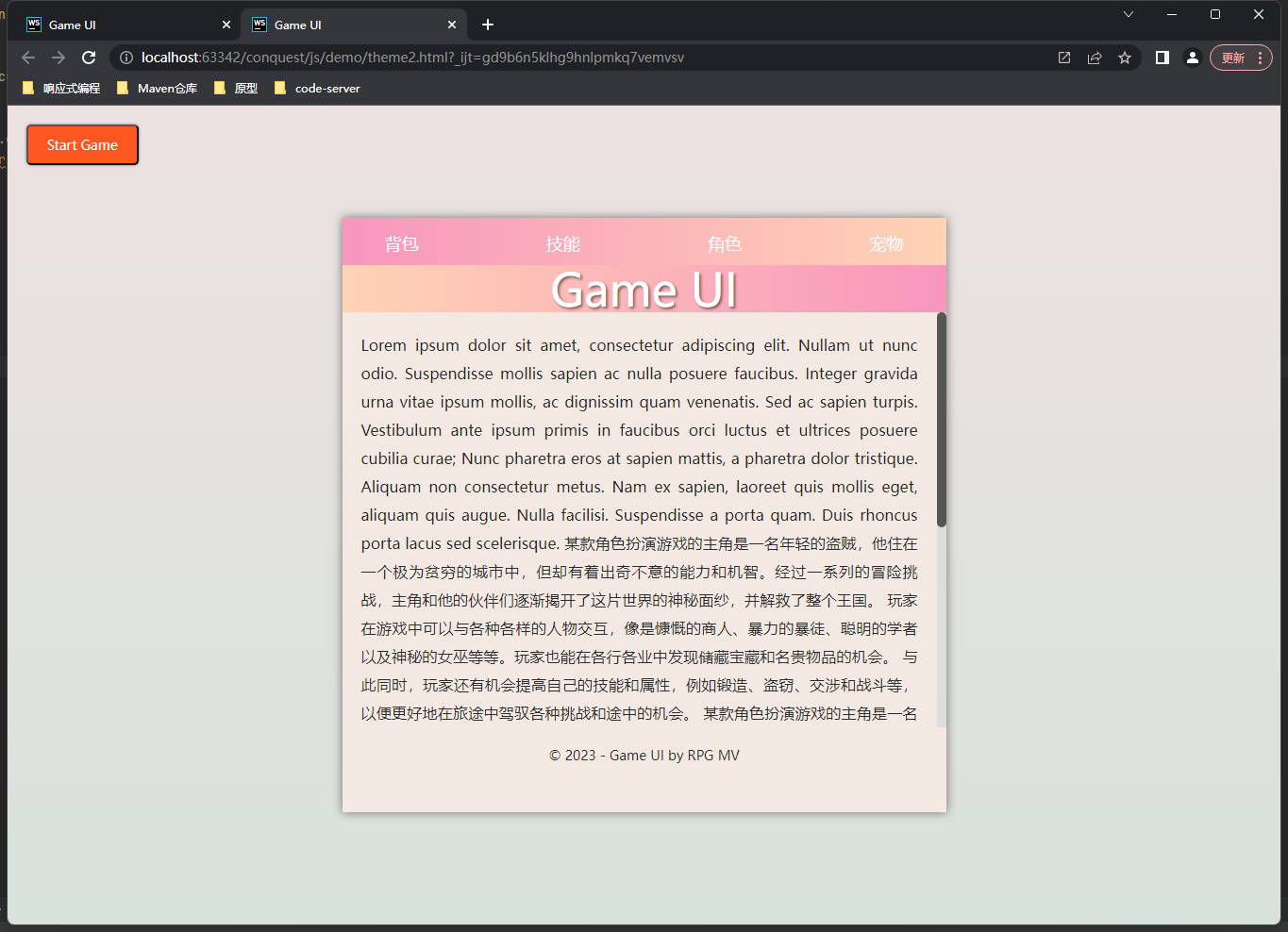Switch to the first Game UI tab

(125, 25)
